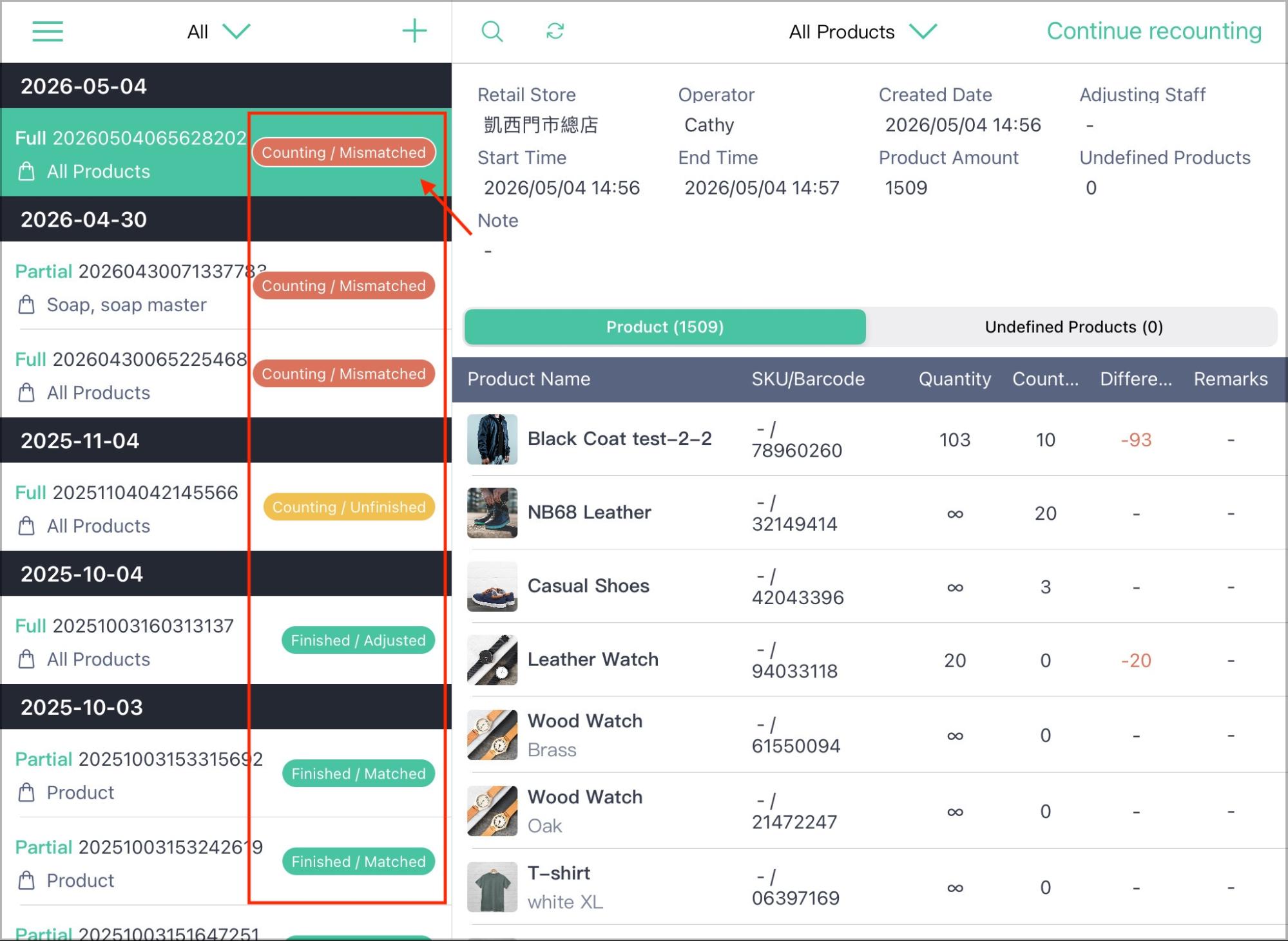Click bag icon in 20251104042145566 entry
Screen dimensions: 1288x941
(26, 526)
